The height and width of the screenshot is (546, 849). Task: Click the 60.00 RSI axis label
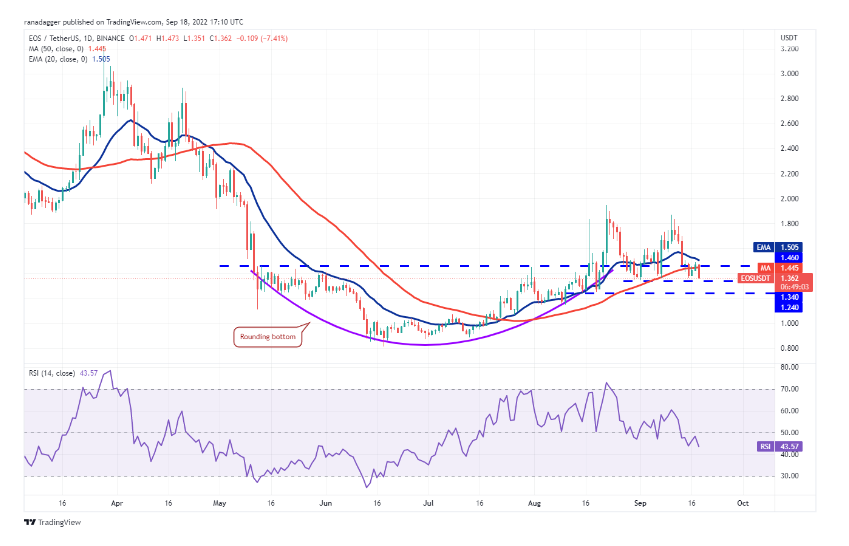789,411
